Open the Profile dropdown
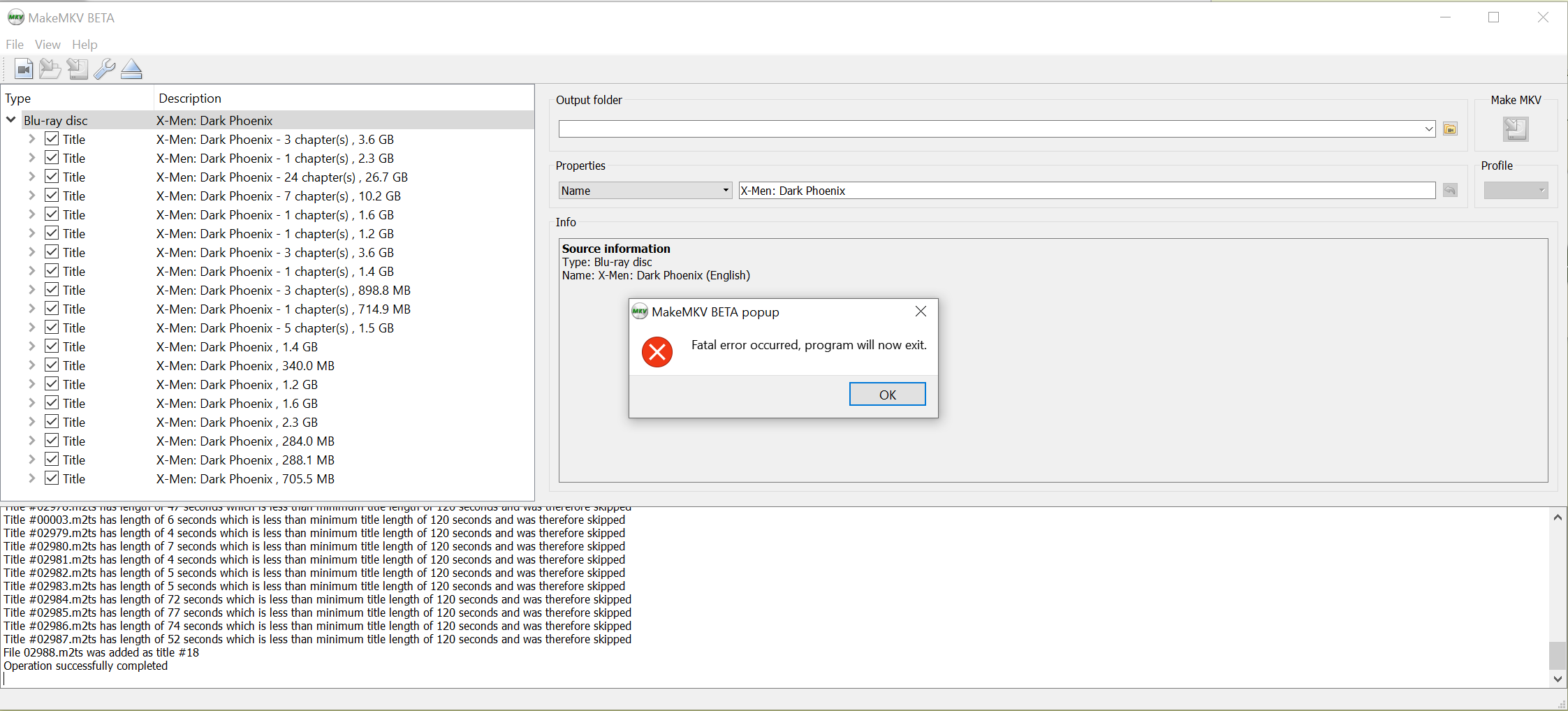The image size is (1568, 711). tap(1516, 190)
